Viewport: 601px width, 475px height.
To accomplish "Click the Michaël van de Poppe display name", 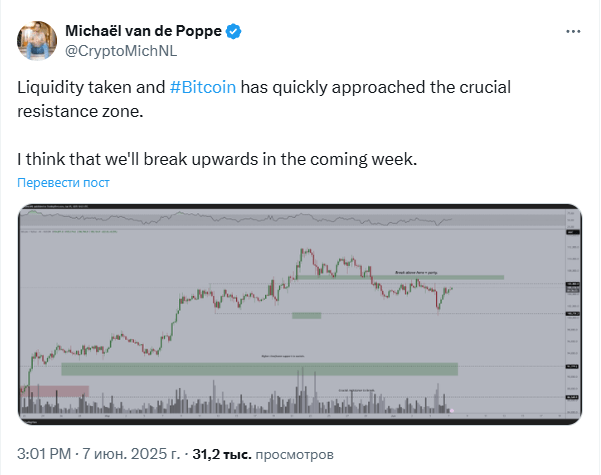I will point(143,31).
